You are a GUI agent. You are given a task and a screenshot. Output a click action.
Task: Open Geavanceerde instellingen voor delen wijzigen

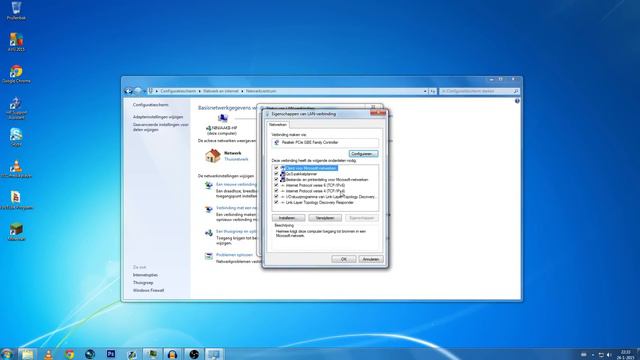161,127
